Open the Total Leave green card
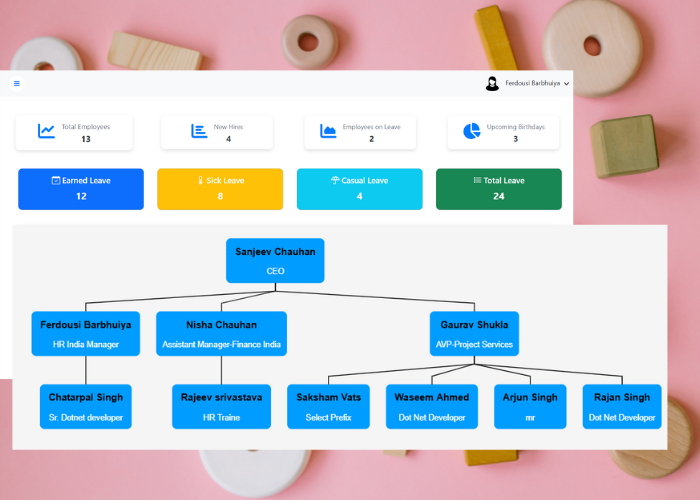Viewport: 700px width, 500px height. [x=499, y=189]
